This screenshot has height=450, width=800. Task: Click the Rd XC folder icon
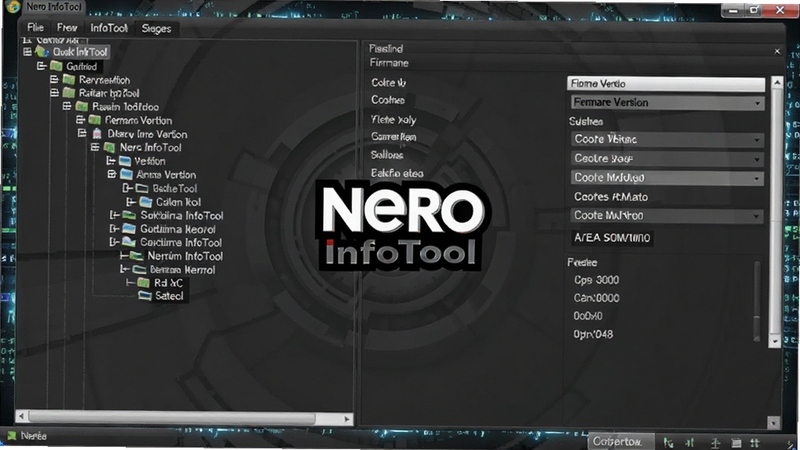(144, 283)
